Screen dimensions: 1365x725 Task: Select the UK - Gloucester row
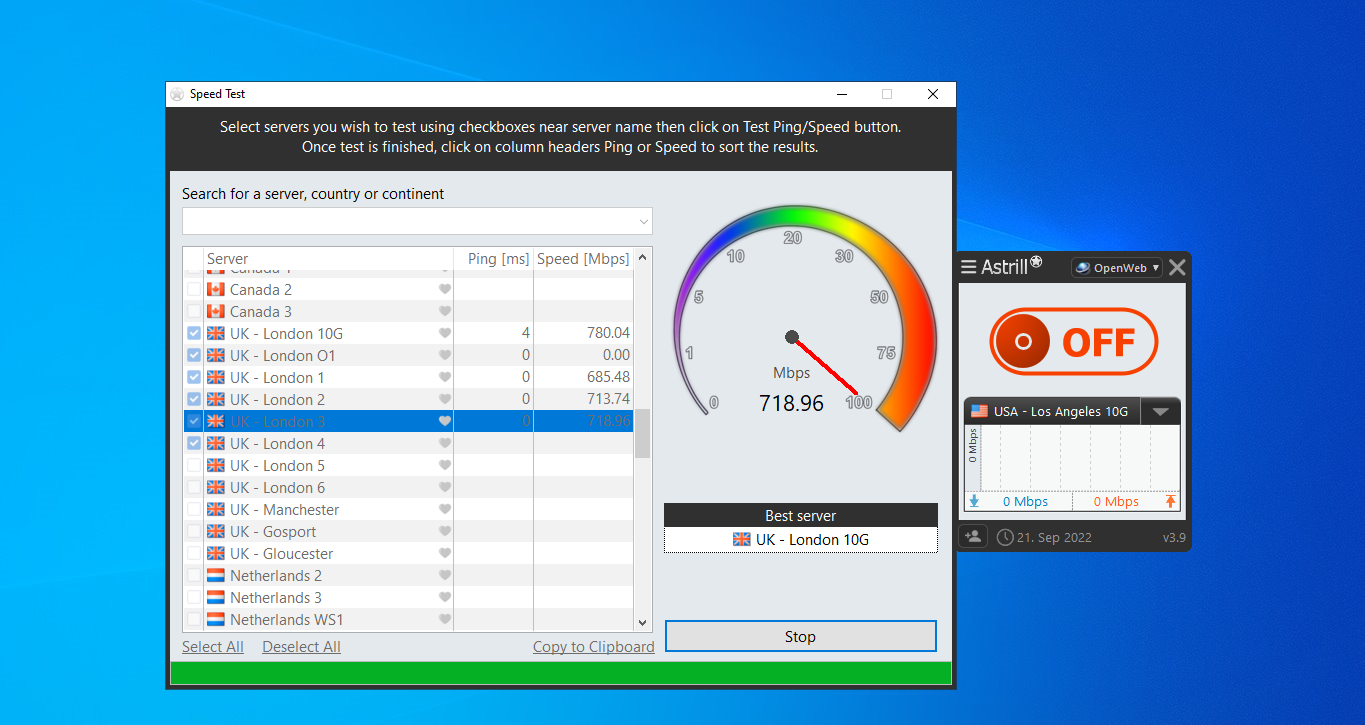click(408, 554)
